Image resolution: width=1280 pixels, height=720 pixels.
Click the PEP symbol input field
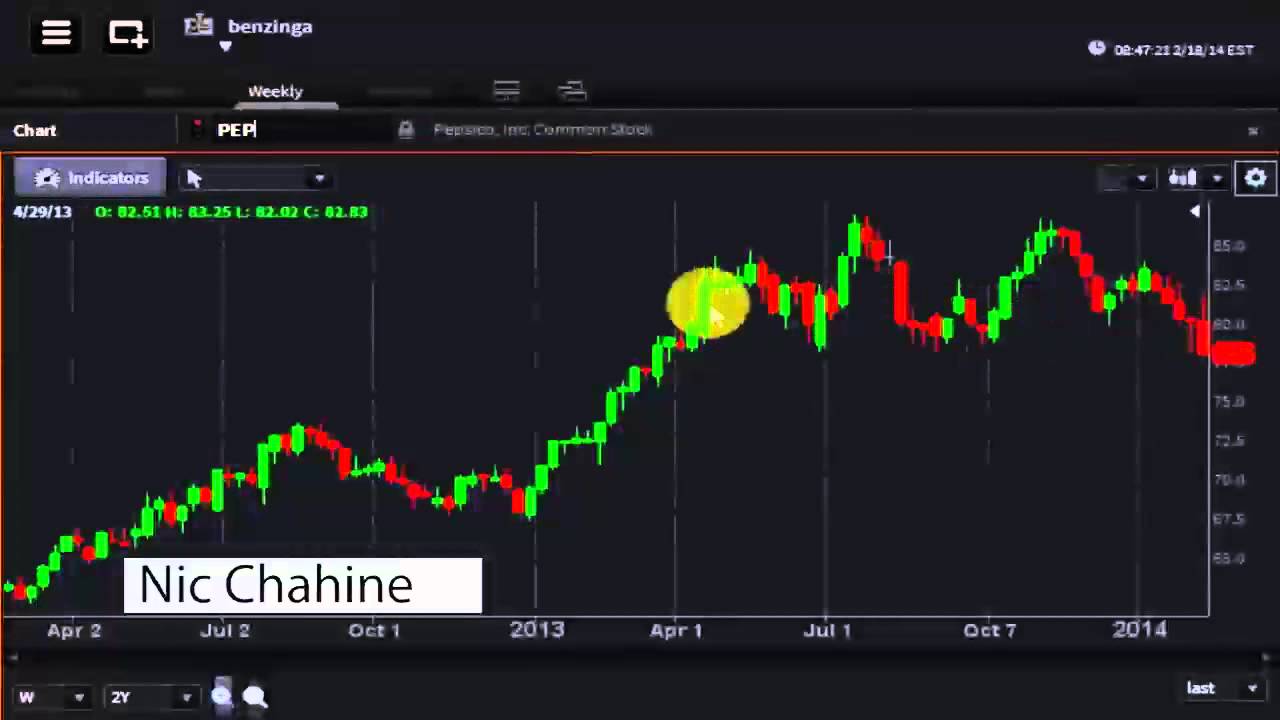click(300, 129)
